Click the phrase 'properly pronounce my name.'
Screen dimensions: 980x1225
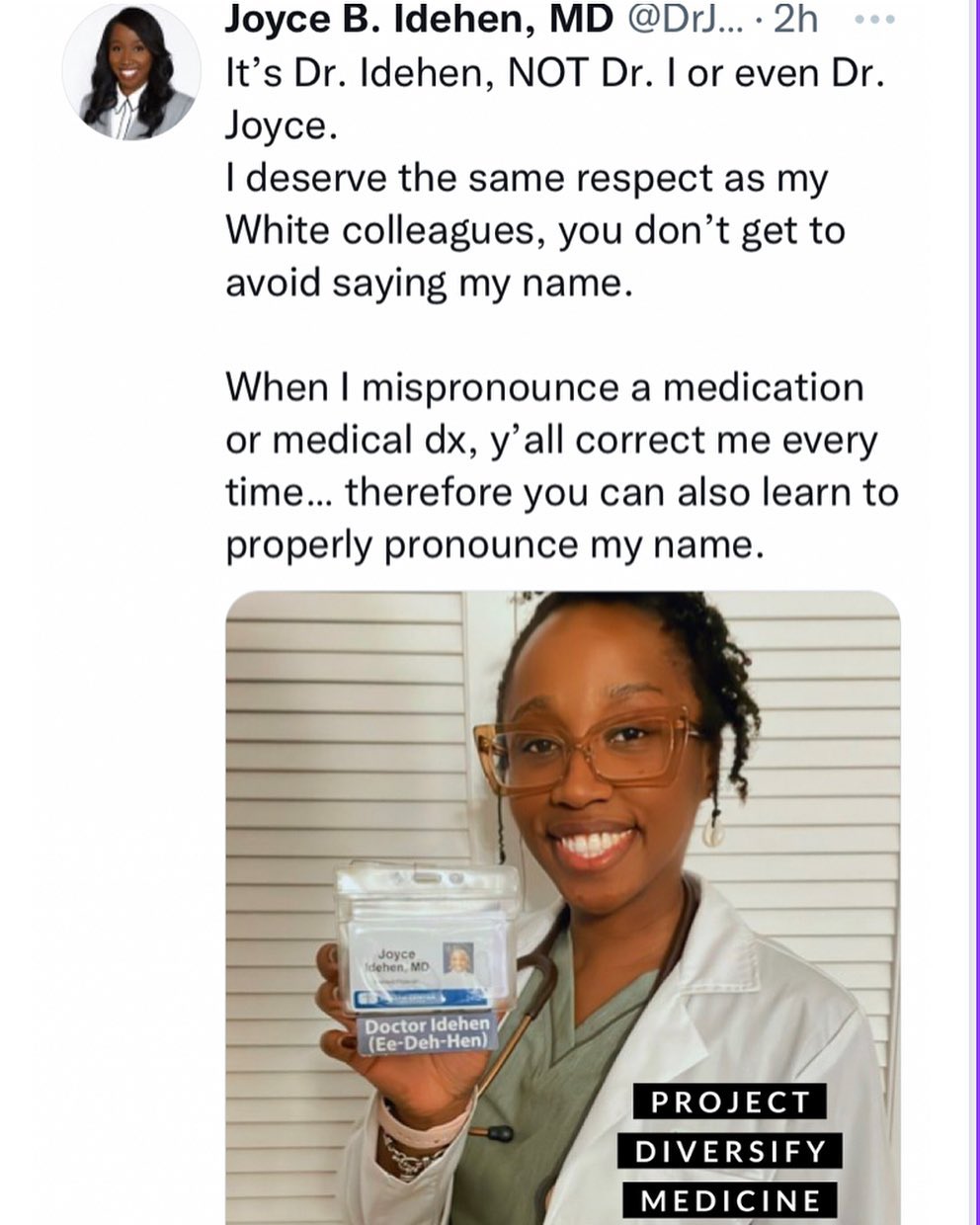[495, 544]
